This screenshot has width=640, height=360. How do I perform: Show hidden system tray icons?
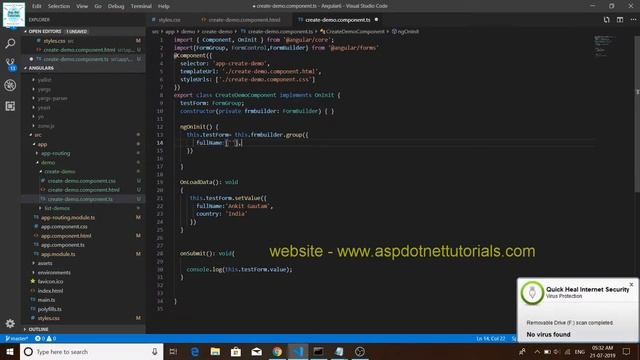click(x=537, y=351)
